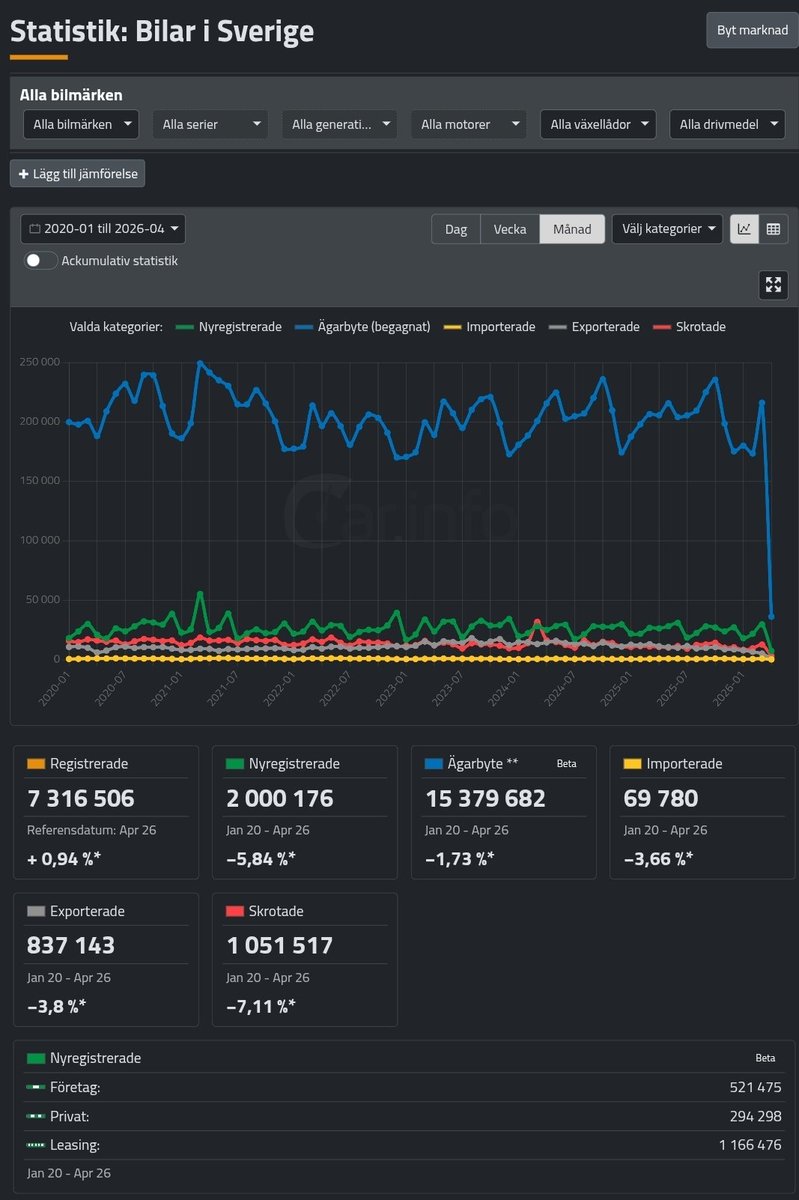Open Alla serier dropdown

tap(210, 125)
